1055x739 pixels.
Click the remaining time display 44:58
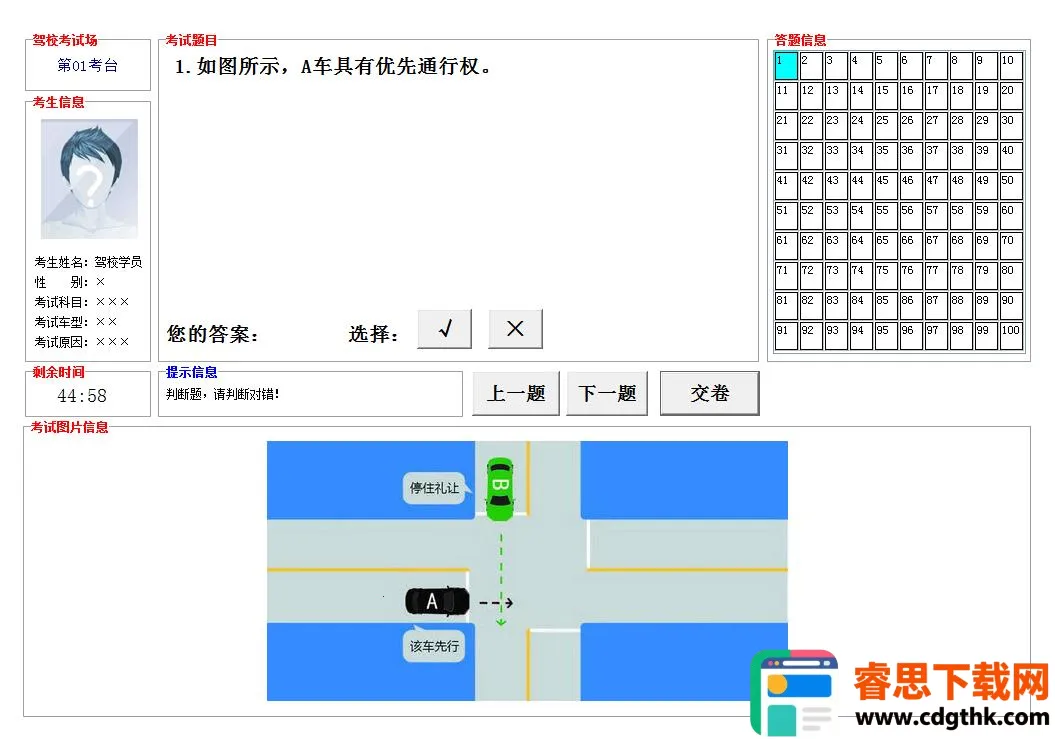[x=82, y=396]
